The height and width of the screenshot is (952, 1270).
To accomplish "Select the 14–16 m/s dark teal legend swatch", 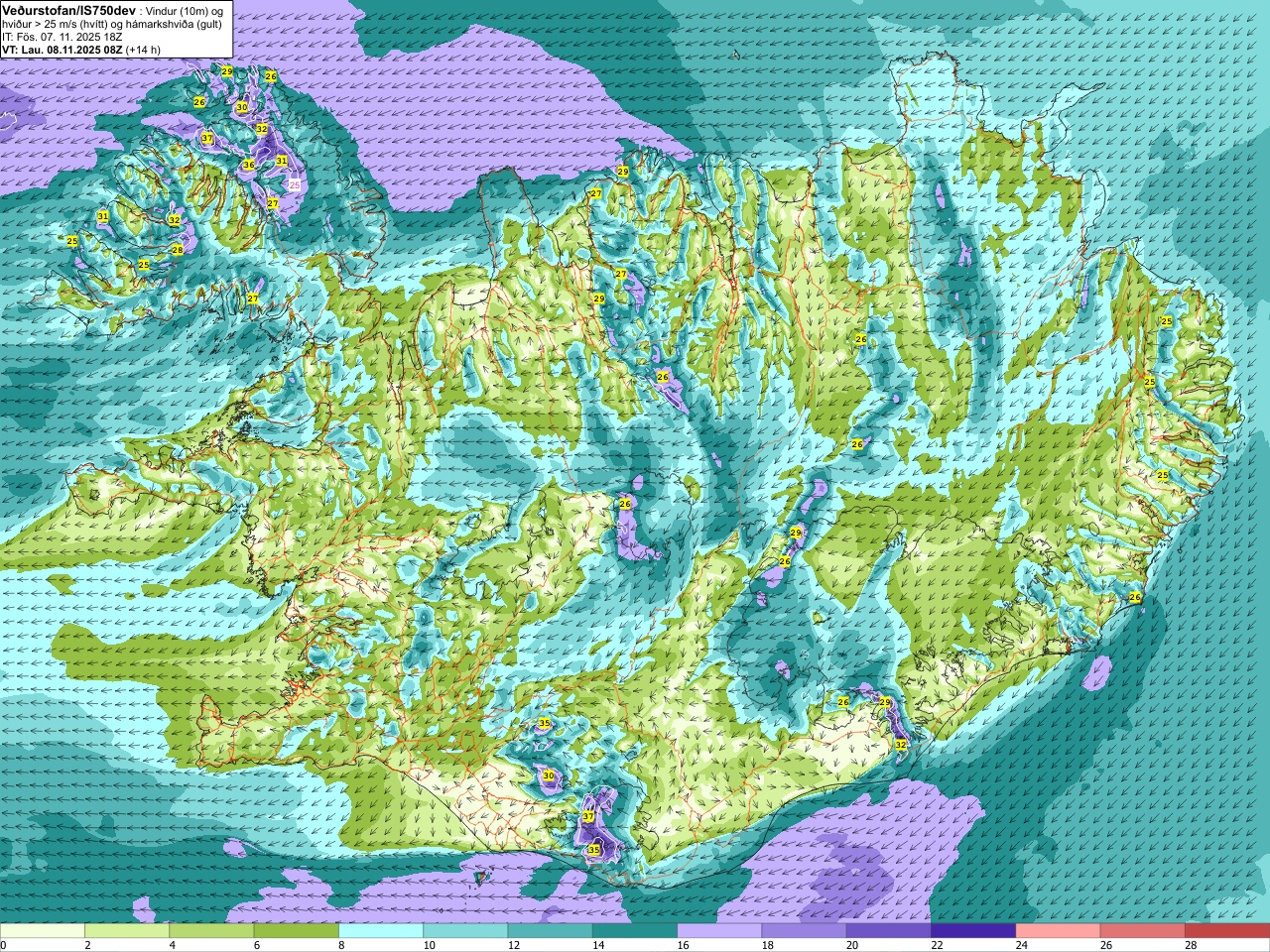I will (635, 931).
